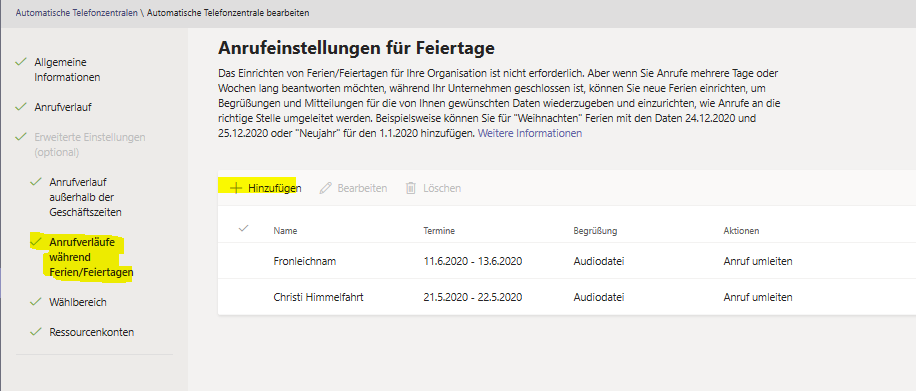Screen dimensions: 916x391
Task: Toggle select-all checkmark in the table header
Action: click(x=244, y=229)
